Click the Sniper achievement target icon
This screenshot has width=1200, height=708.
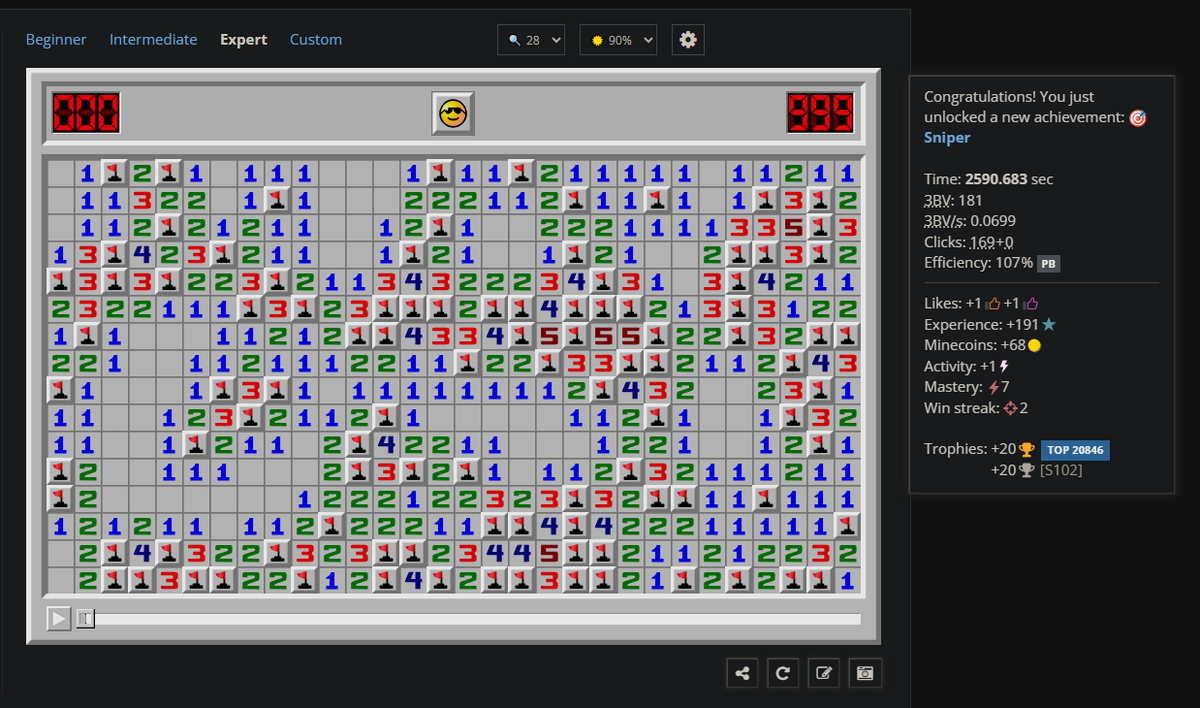point(1137,117)
